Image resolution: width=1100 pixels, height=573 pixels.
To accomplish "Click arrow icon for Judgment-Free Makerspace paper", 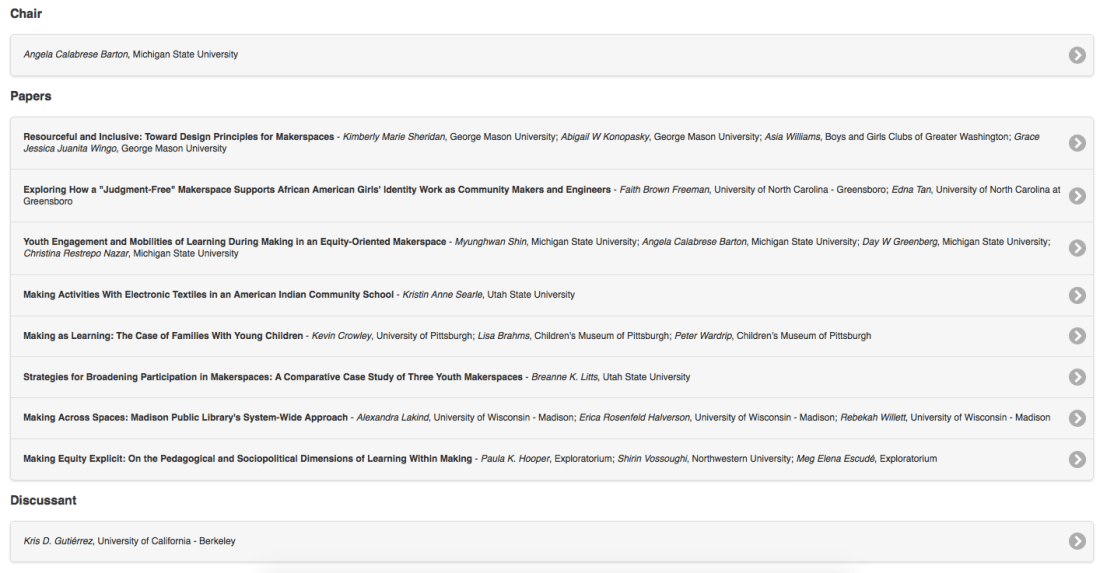I will pos(1077,195).
